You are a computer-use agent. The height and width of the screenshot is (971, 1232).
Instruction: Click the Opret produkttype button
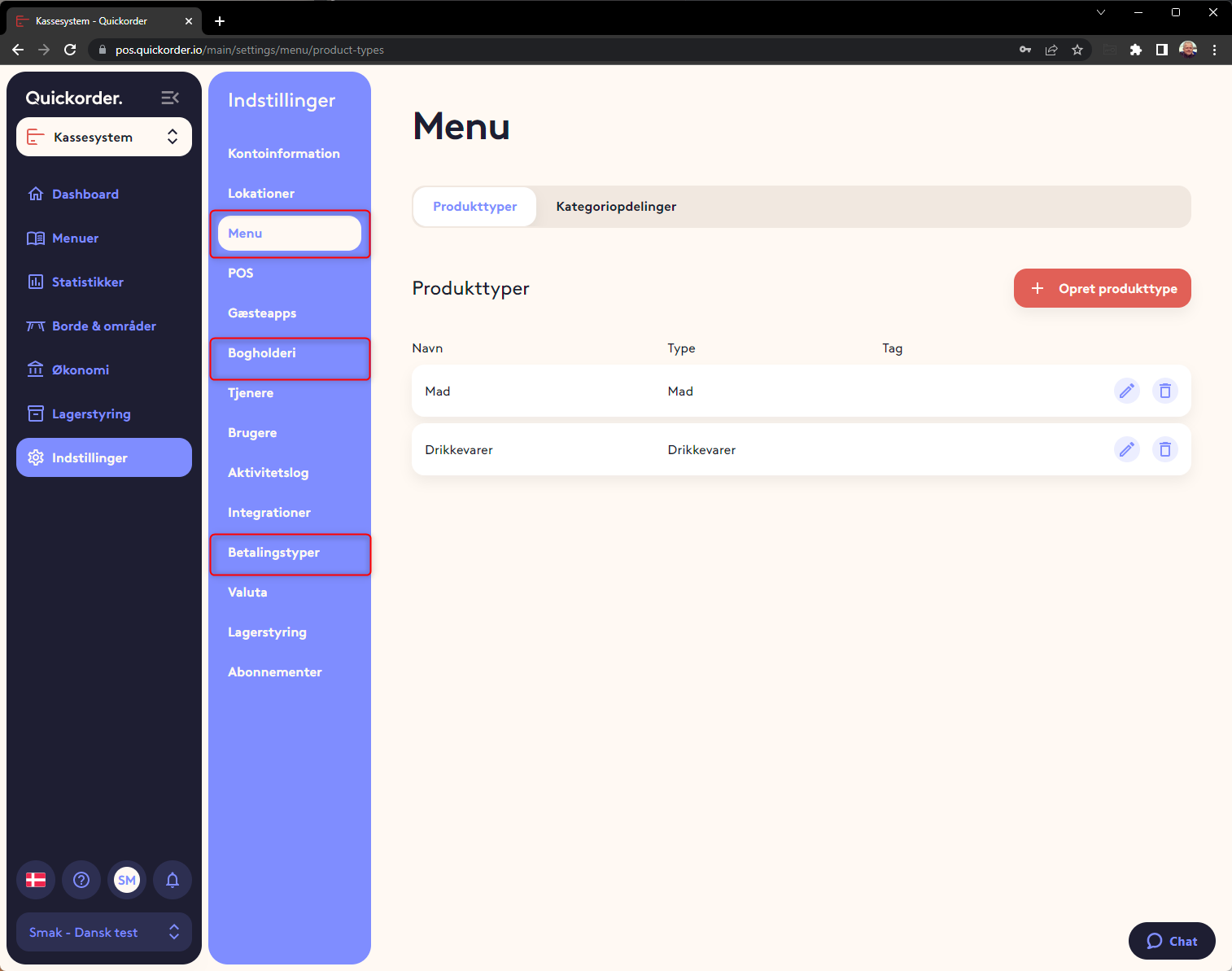point(1102,288)
